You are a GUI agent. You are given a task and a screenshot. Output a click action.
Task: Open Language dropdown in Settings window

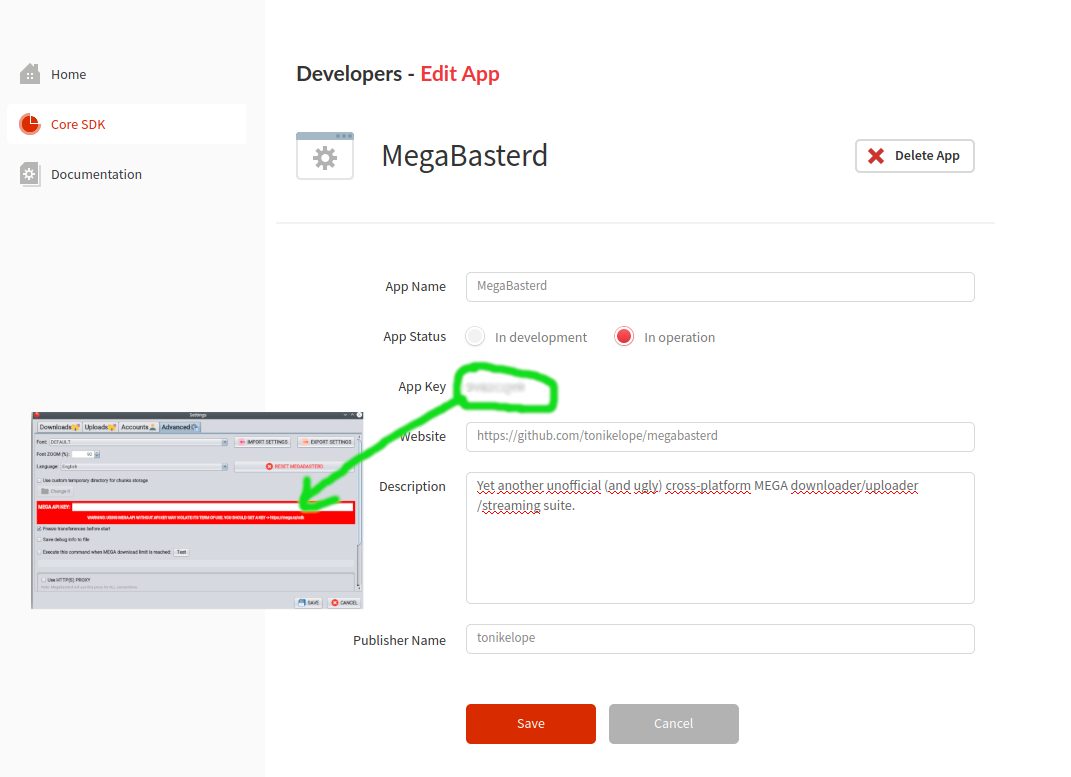pyautogui.click(x=144, y=466)
